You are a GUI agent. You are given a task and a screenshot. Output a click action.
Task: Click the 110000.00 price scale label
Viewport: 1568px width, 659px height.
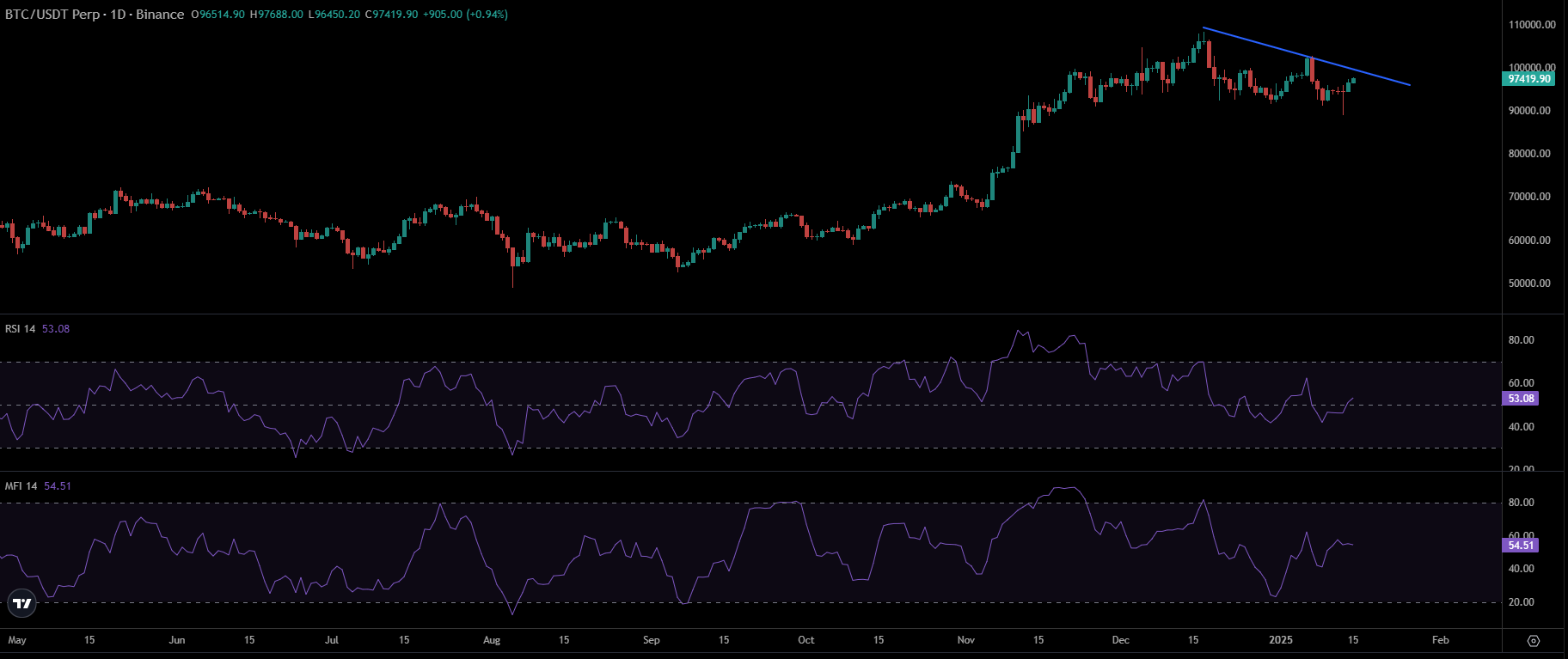[1532, 25]
